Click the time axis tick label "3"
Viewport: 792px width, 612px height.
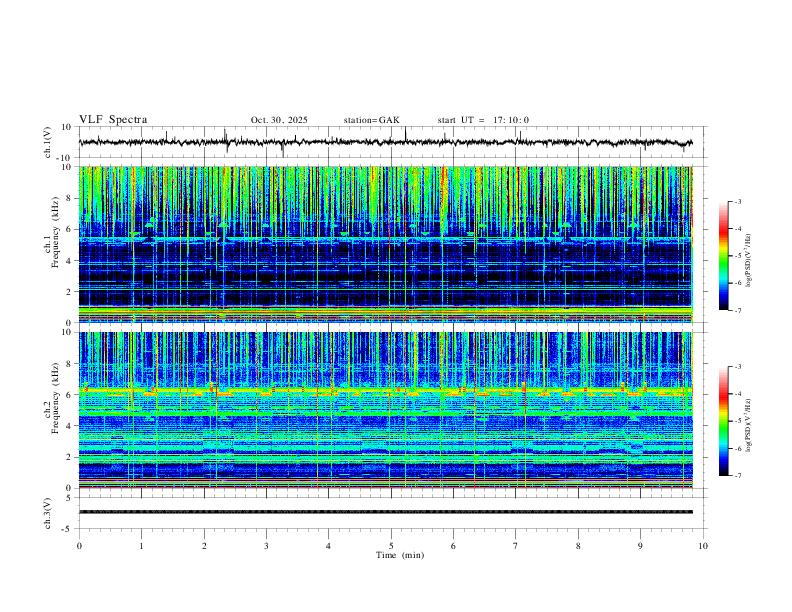tap(266, 546)
